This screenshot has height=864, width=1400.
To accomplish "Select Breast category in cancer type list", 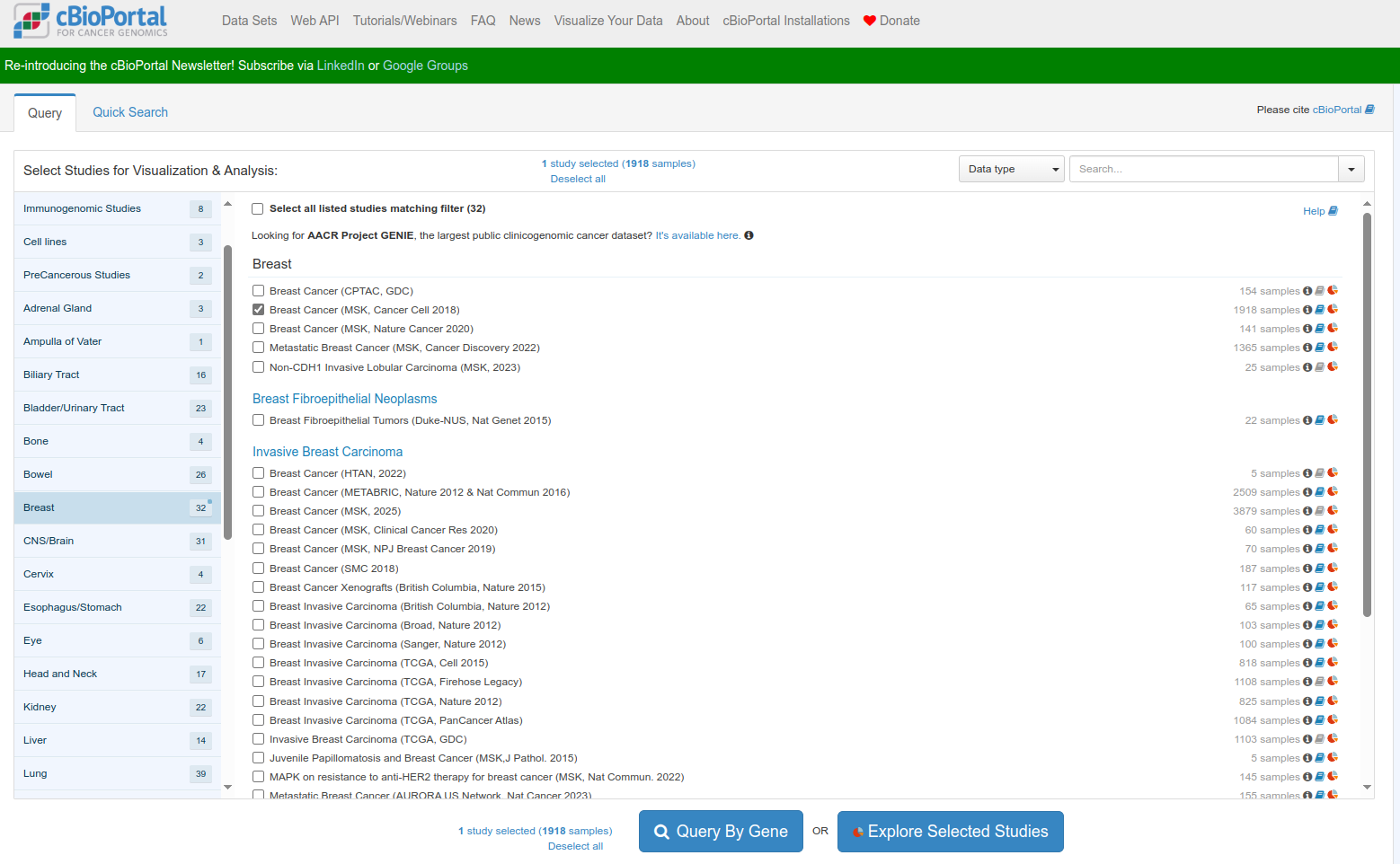I will [117, 507].
